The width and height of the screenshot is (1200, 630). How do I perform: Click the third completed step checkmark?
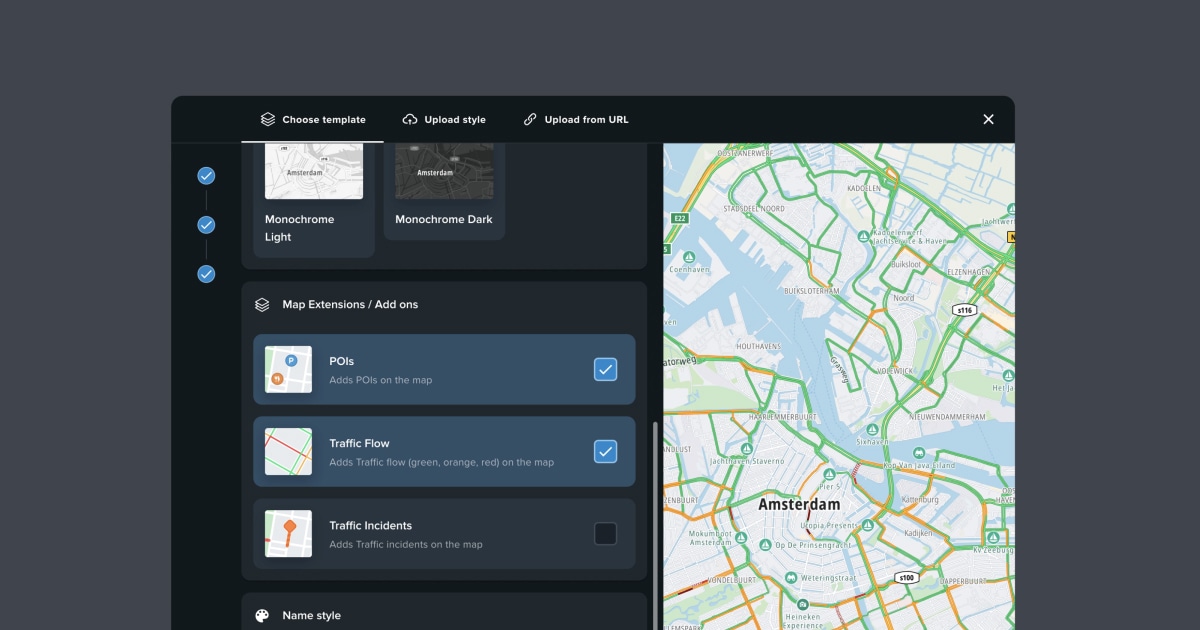click(206, 273)
